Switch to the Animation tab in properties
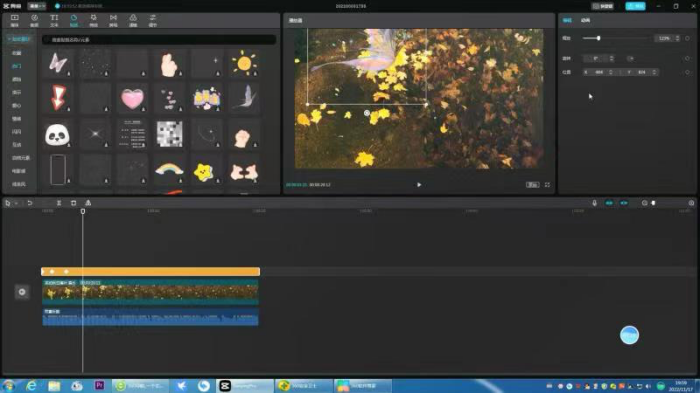 point(585,20)
